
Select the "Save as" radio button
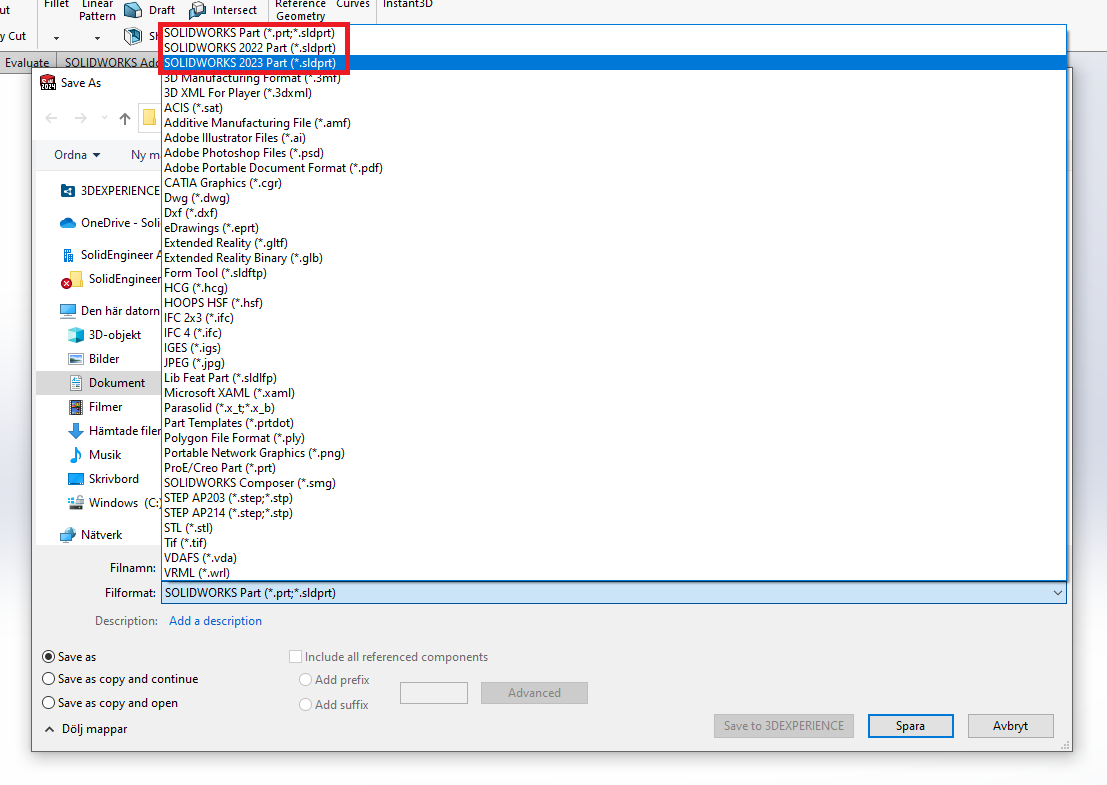(x=49, y=657)
